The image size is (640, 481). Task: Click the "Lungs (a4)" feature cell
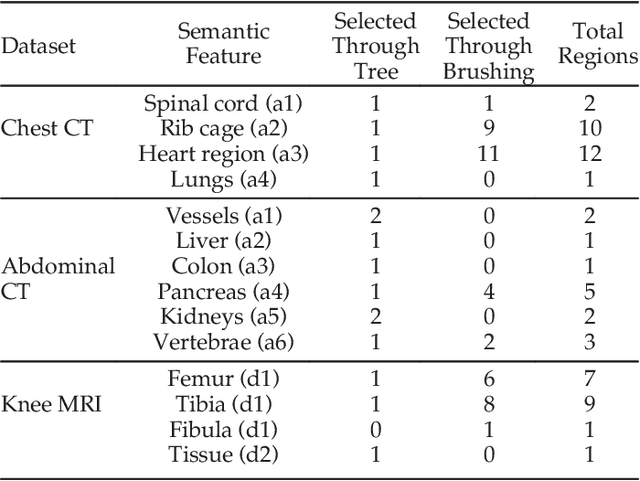coord(222,179)
